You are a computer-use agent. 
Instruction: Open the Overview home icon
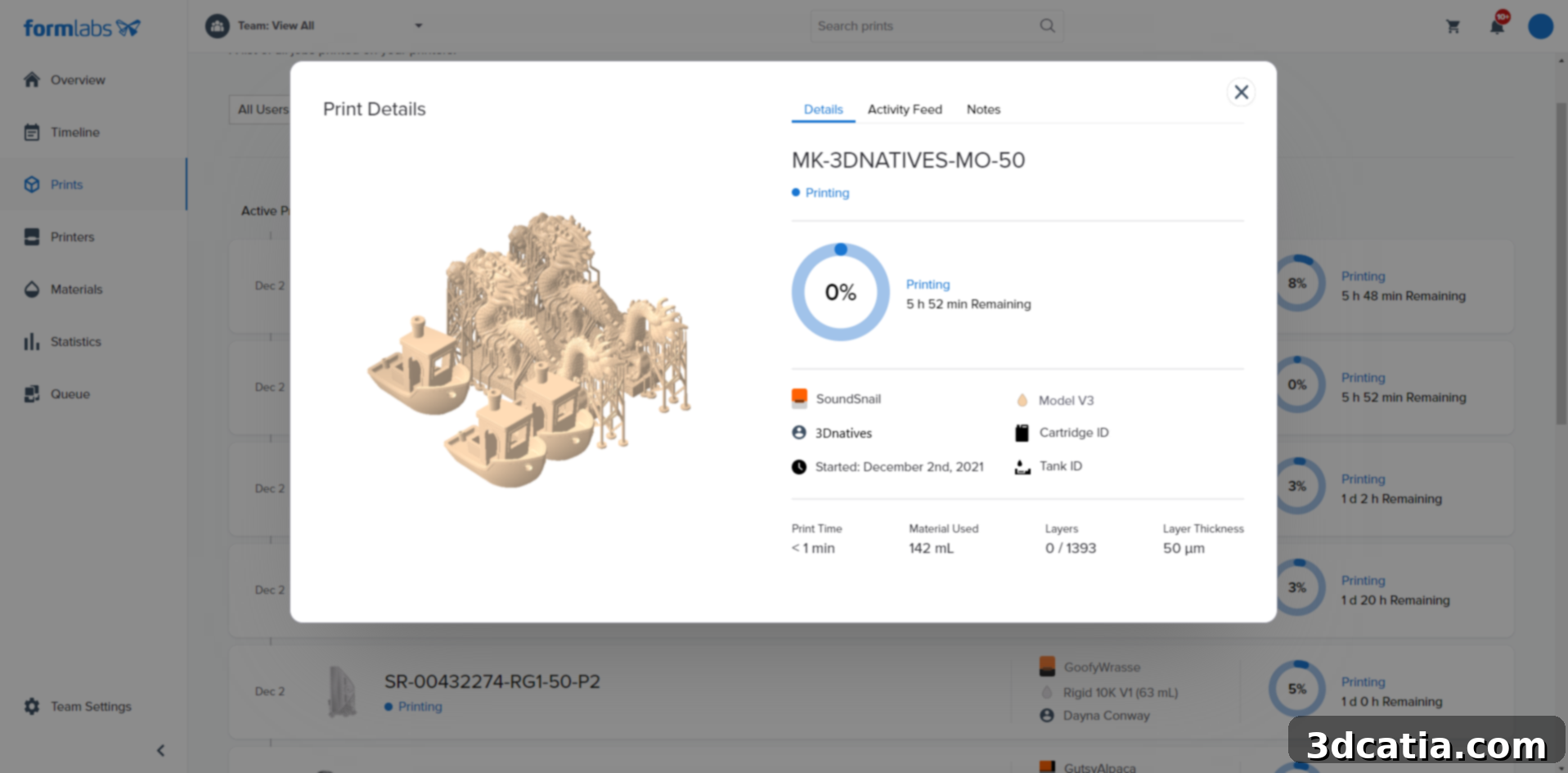pos(32,79)
